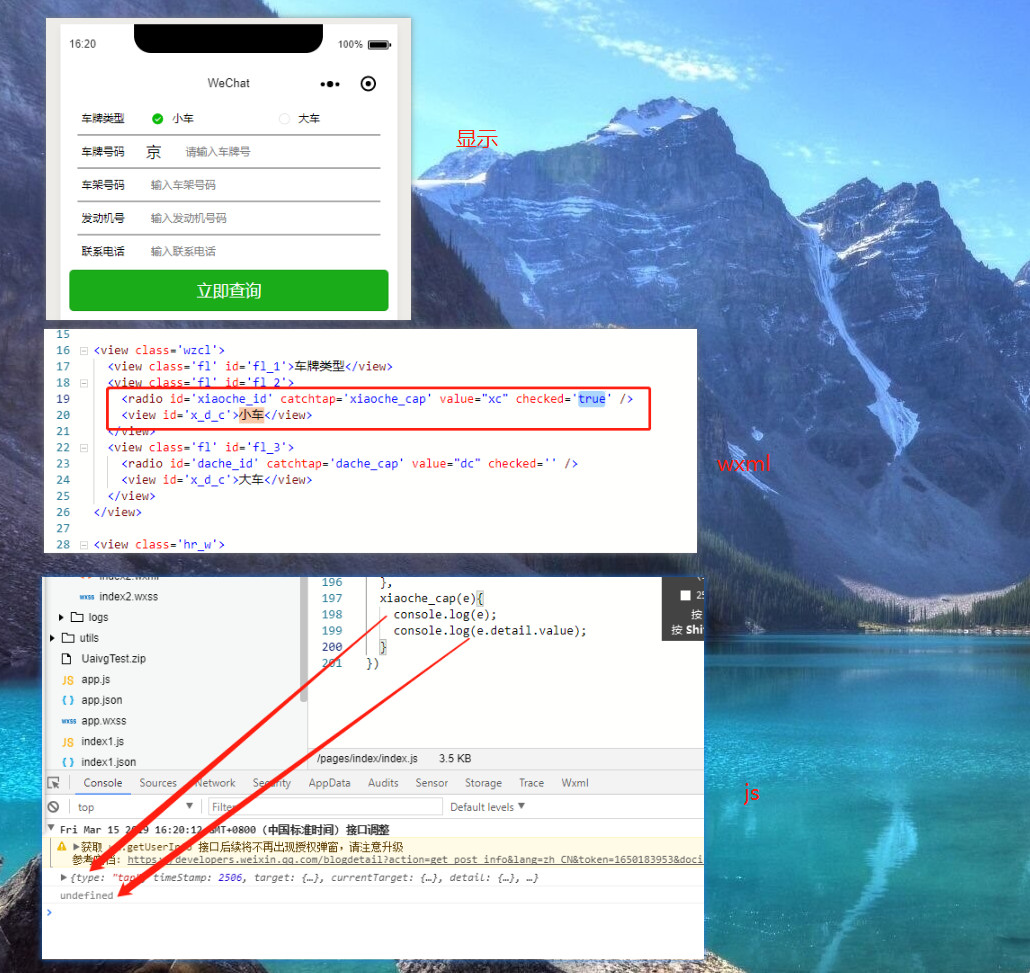Click the wxss icon beside index2.wxss
This screenshot has height=973, width=1030.
[87, 597]
